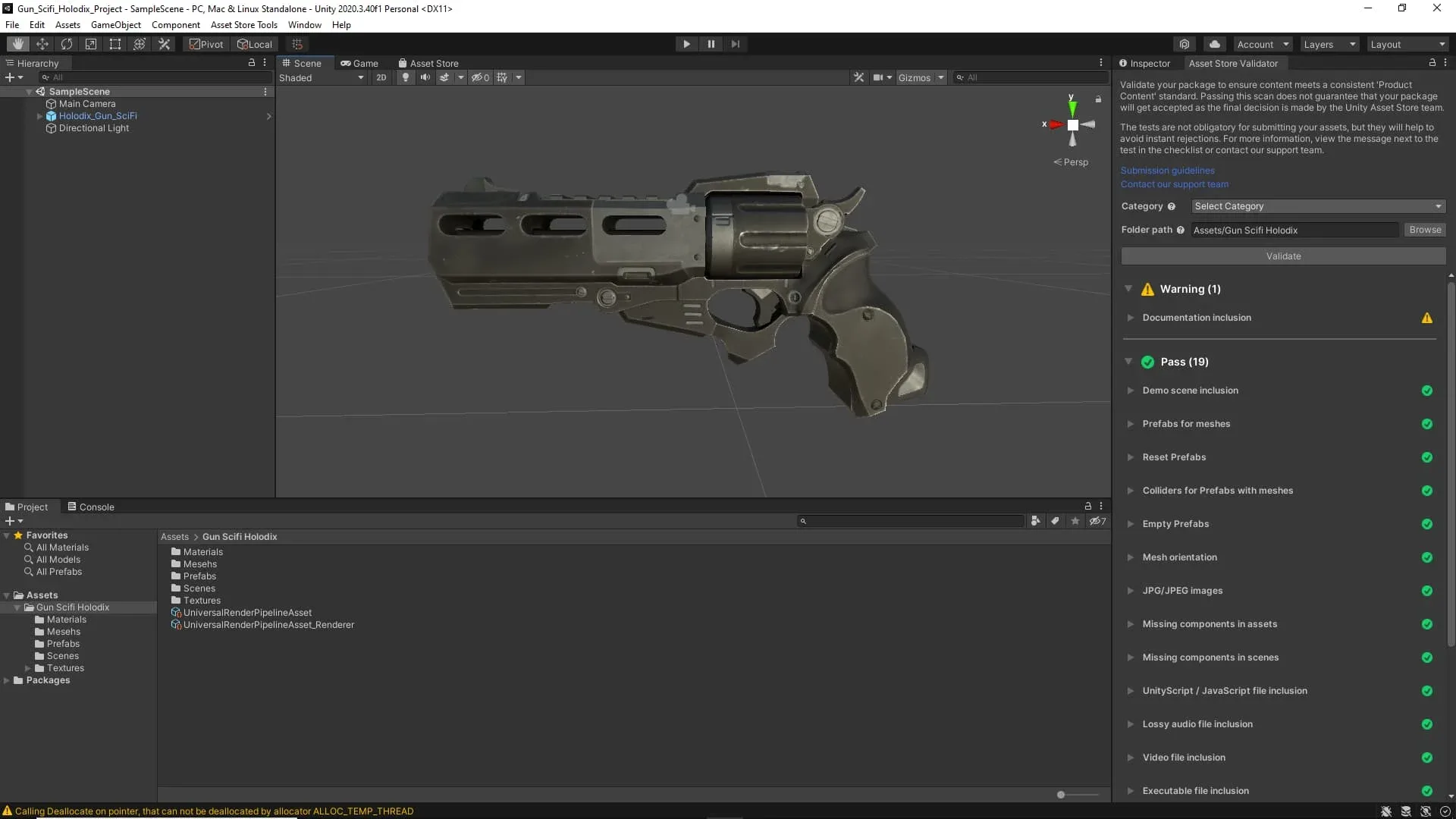Select Directional Light in Hierarchy

click(94, 128)
